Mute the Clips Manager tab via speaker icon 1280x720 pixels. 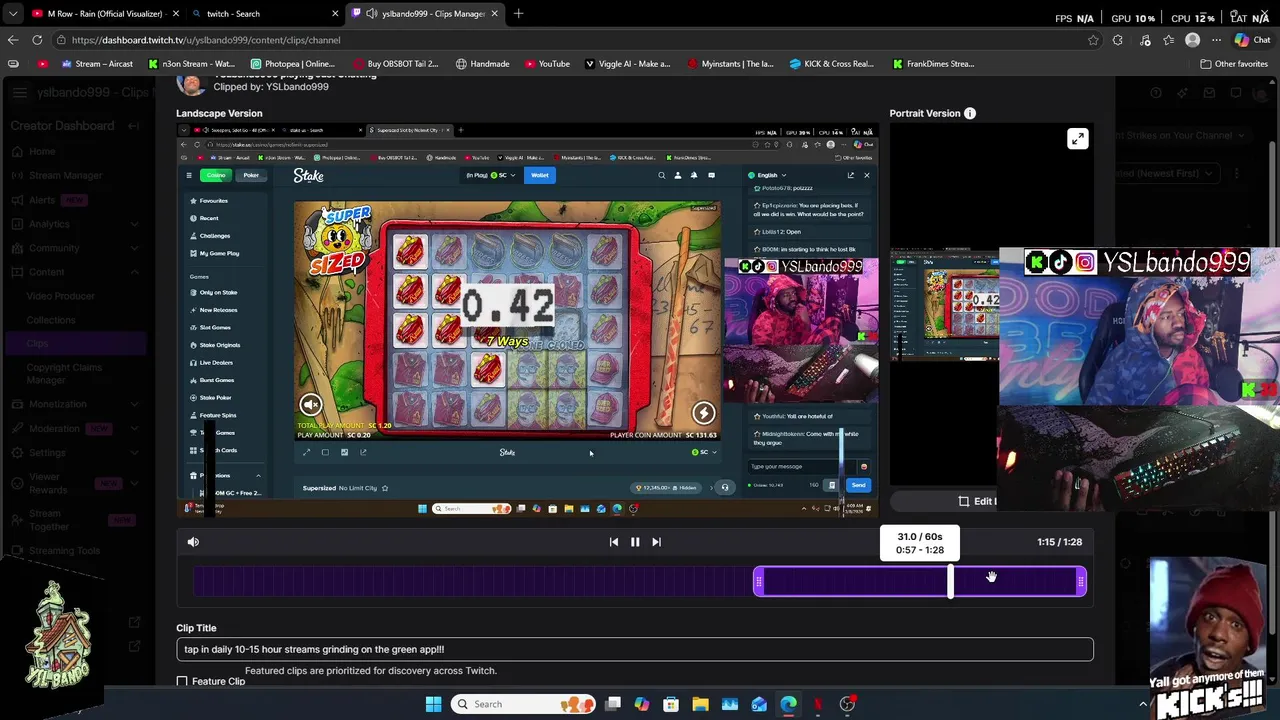point(372,14)
